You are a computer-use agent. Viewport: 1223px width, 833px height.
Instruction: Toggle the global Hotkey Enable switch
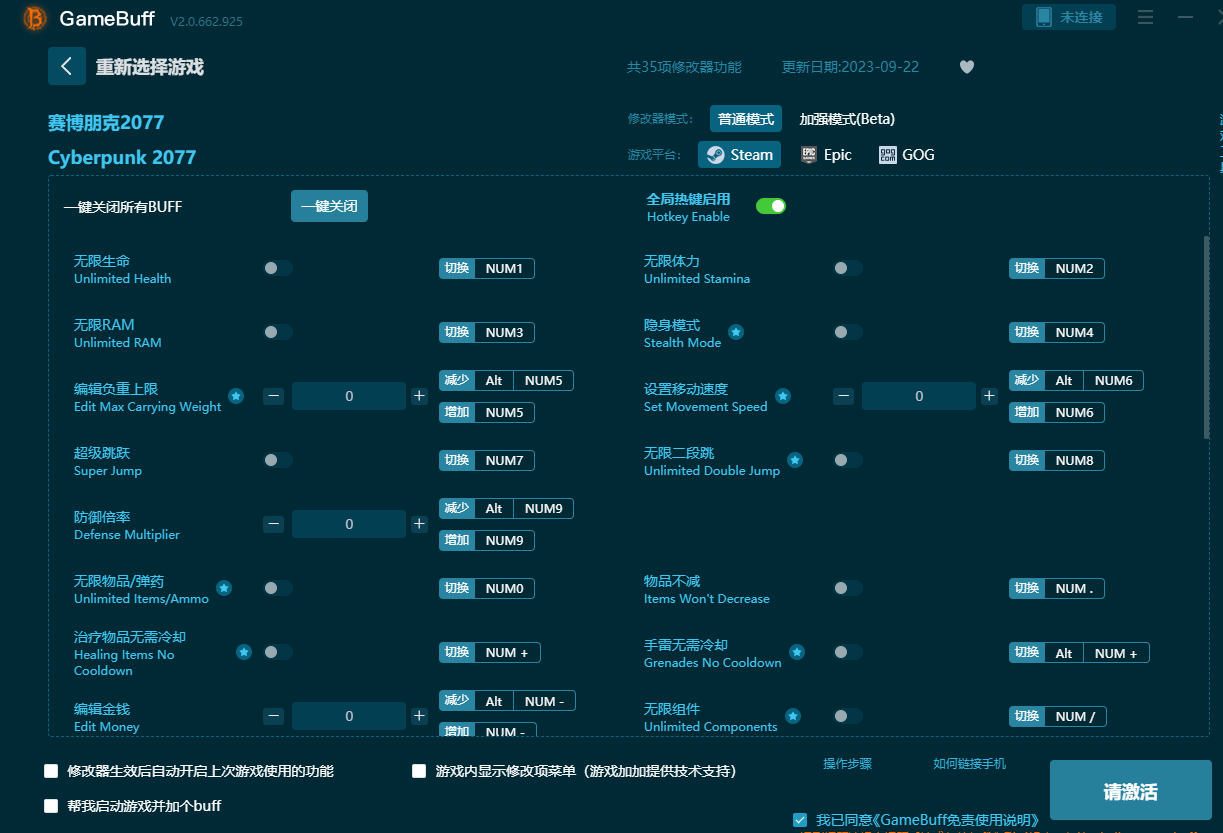click(771, 206)
